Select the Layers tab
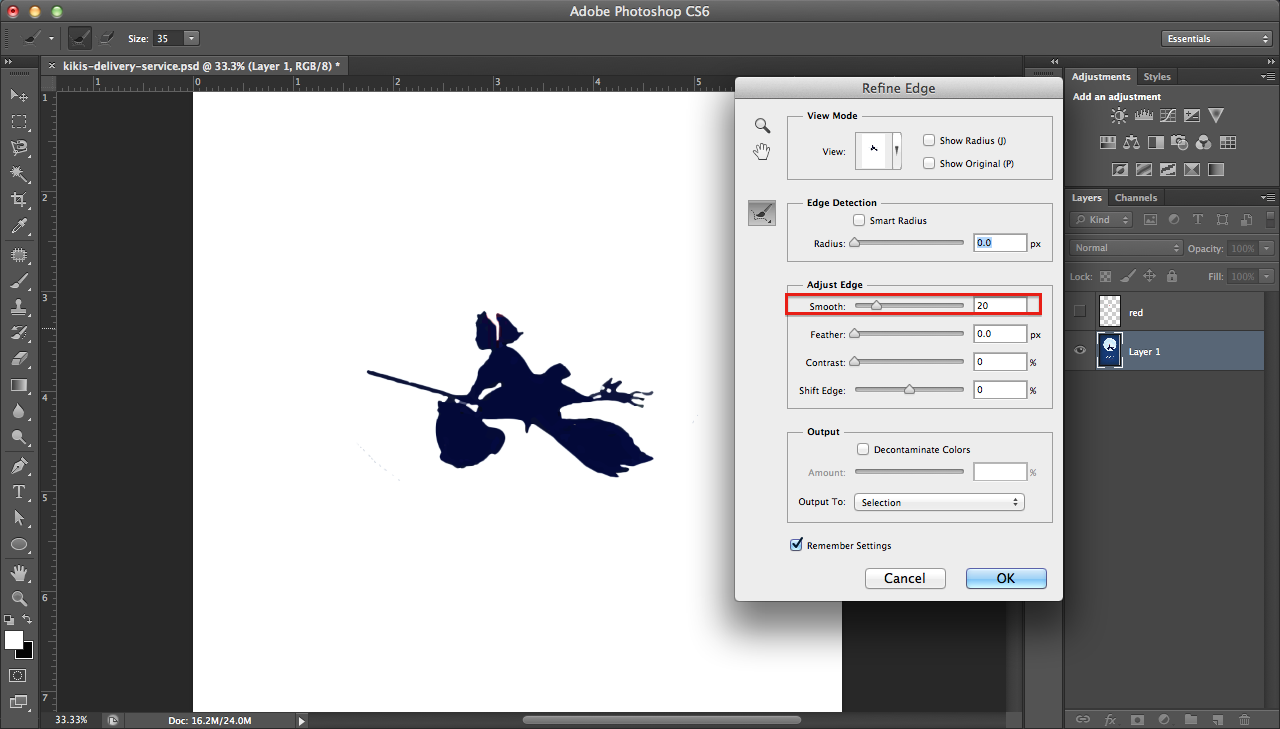 1087,198
